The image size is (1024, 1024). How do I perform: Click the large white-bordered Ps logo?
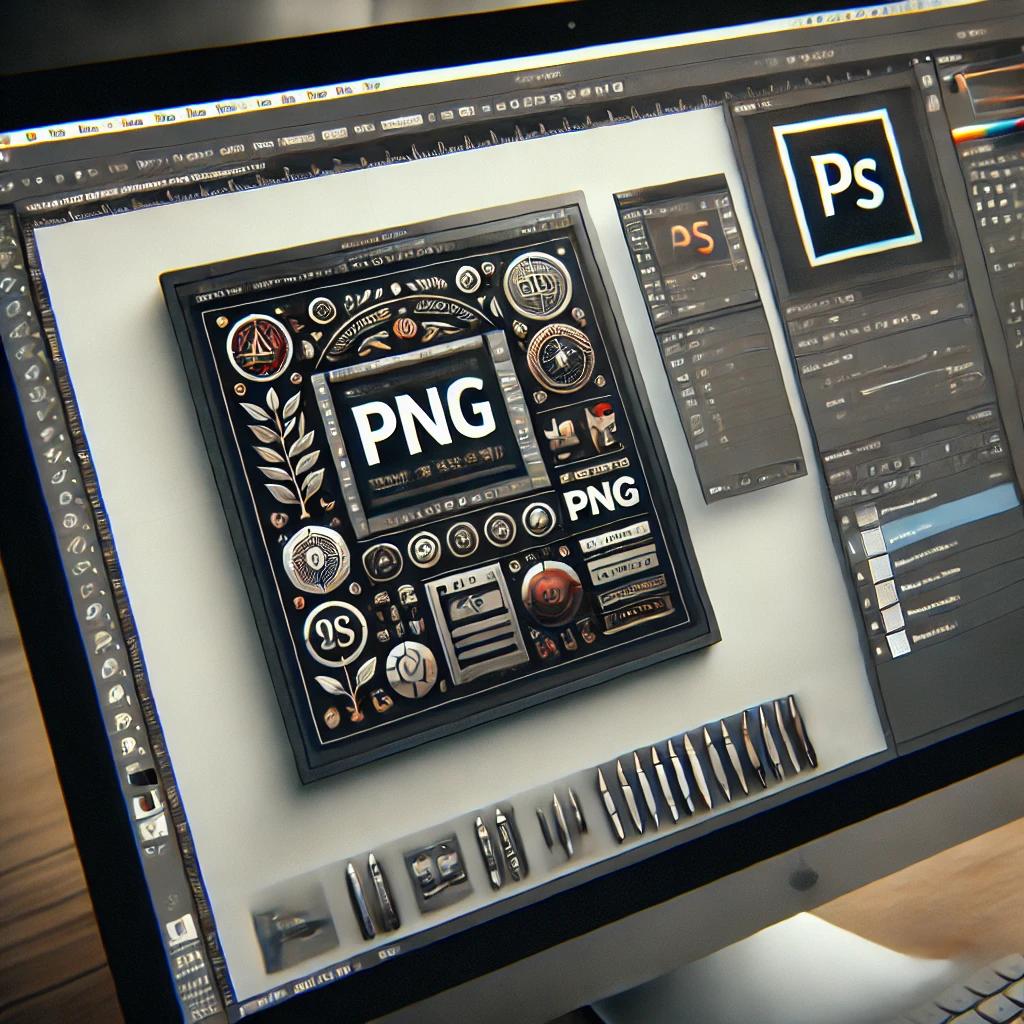click(x=848, y=187)
